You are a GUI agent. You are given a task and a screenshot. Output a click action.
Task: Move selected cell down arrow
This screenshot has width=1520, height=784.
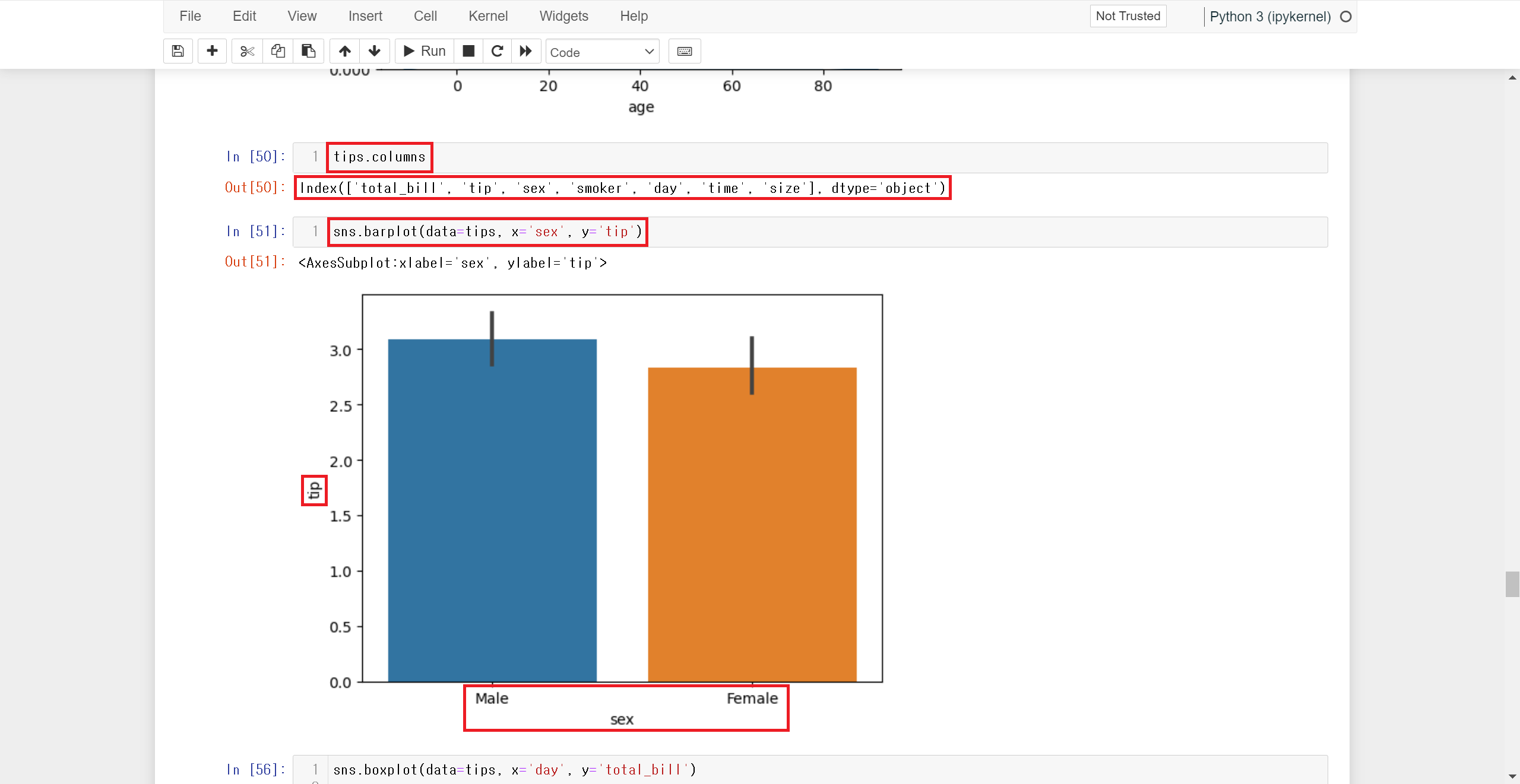375,51
